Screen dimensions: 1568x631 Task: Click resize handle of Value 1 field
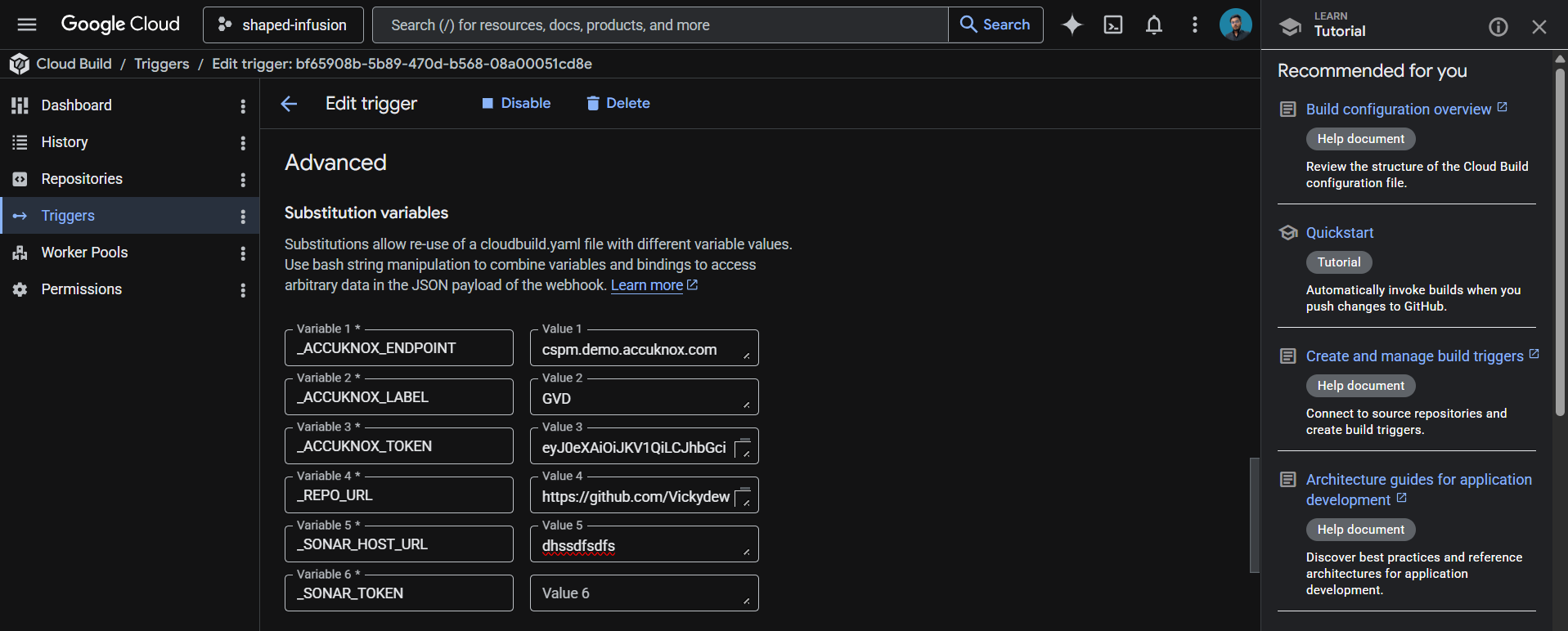(x=746, y=356)
